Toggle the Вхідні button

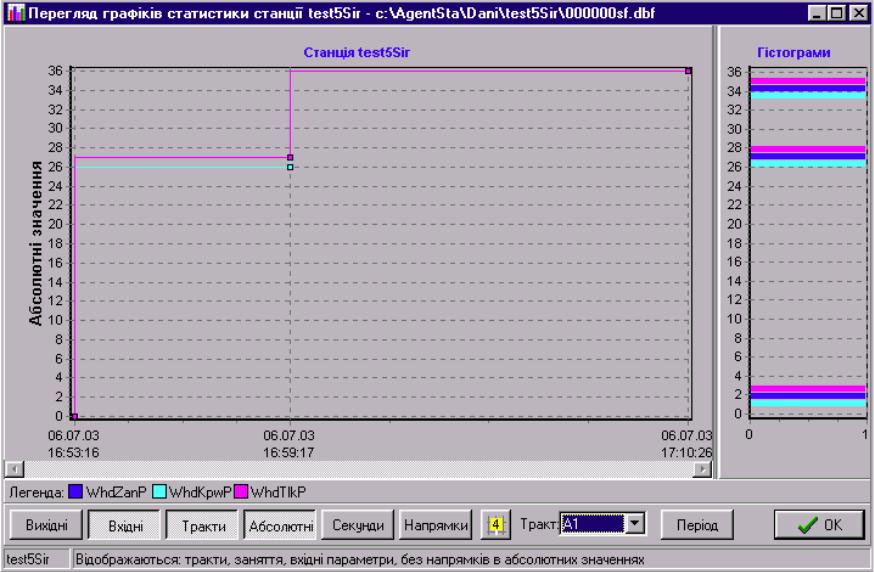125,525
